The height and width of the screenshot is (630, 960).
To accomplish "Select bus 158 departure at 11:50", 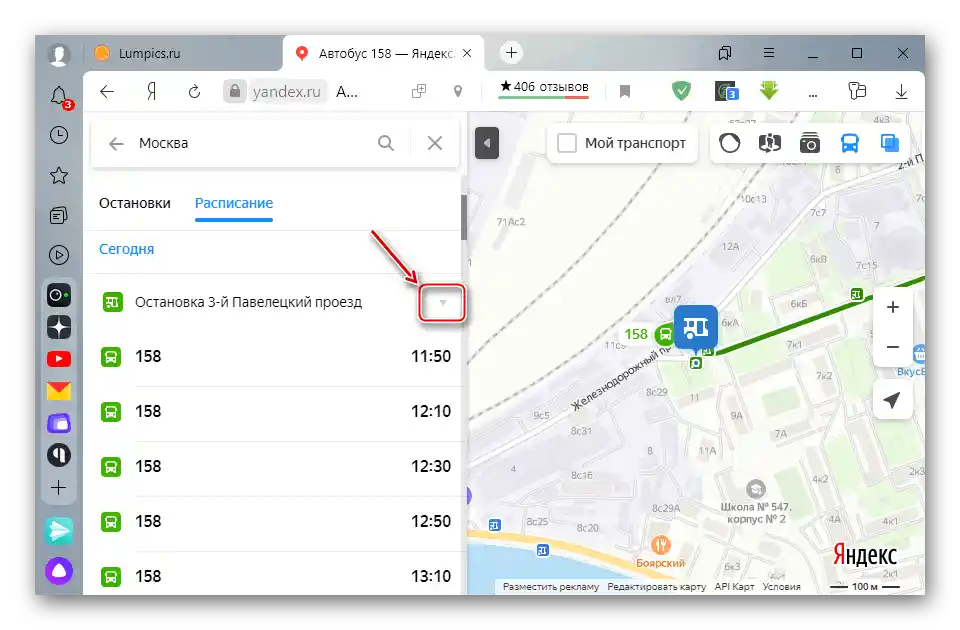I will pyautogui.click(x=276, y=356).
